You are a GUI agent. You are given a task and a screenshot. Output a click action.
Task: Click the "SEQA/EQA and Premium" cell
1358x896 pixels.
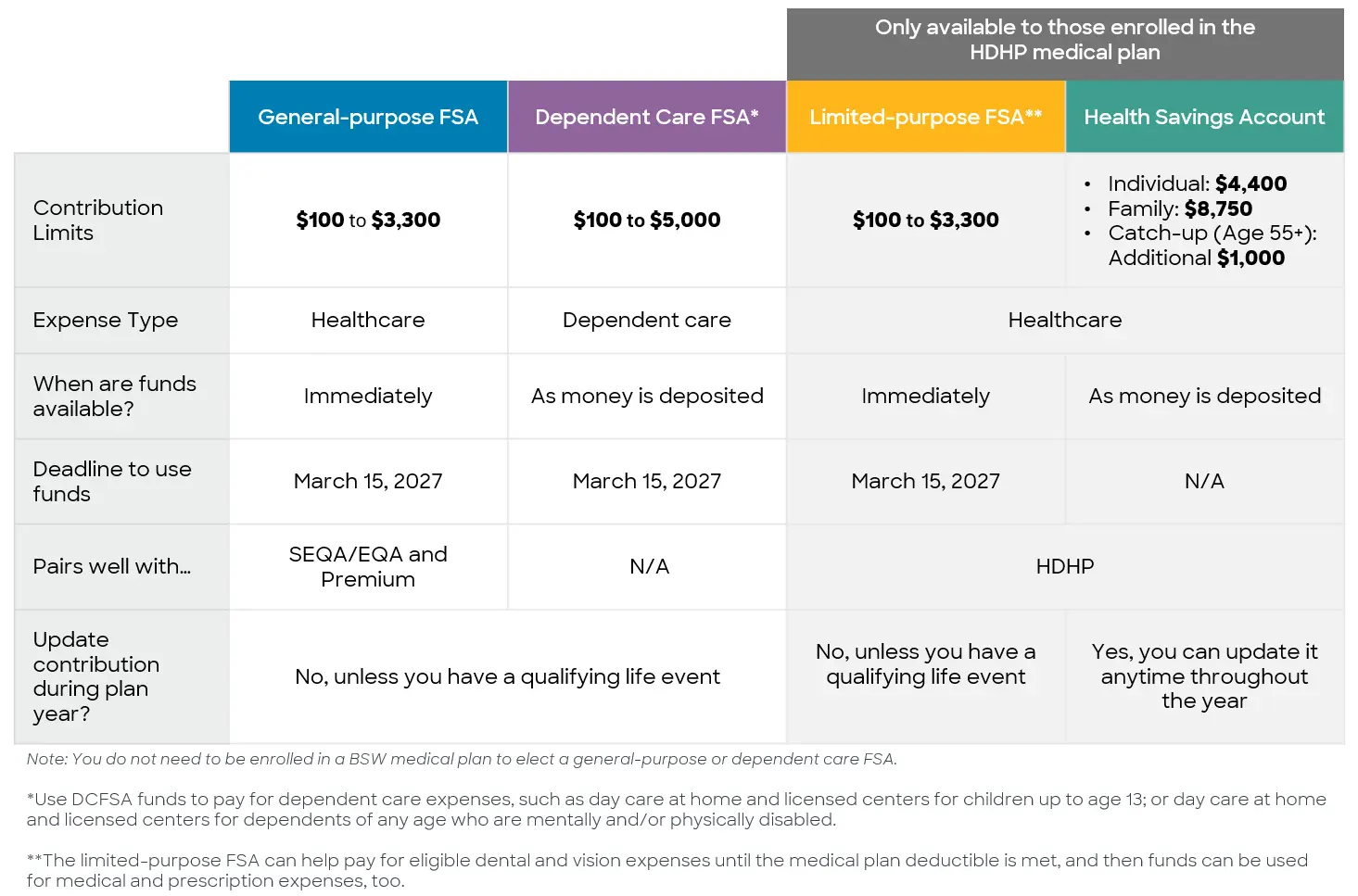point(368,566)
